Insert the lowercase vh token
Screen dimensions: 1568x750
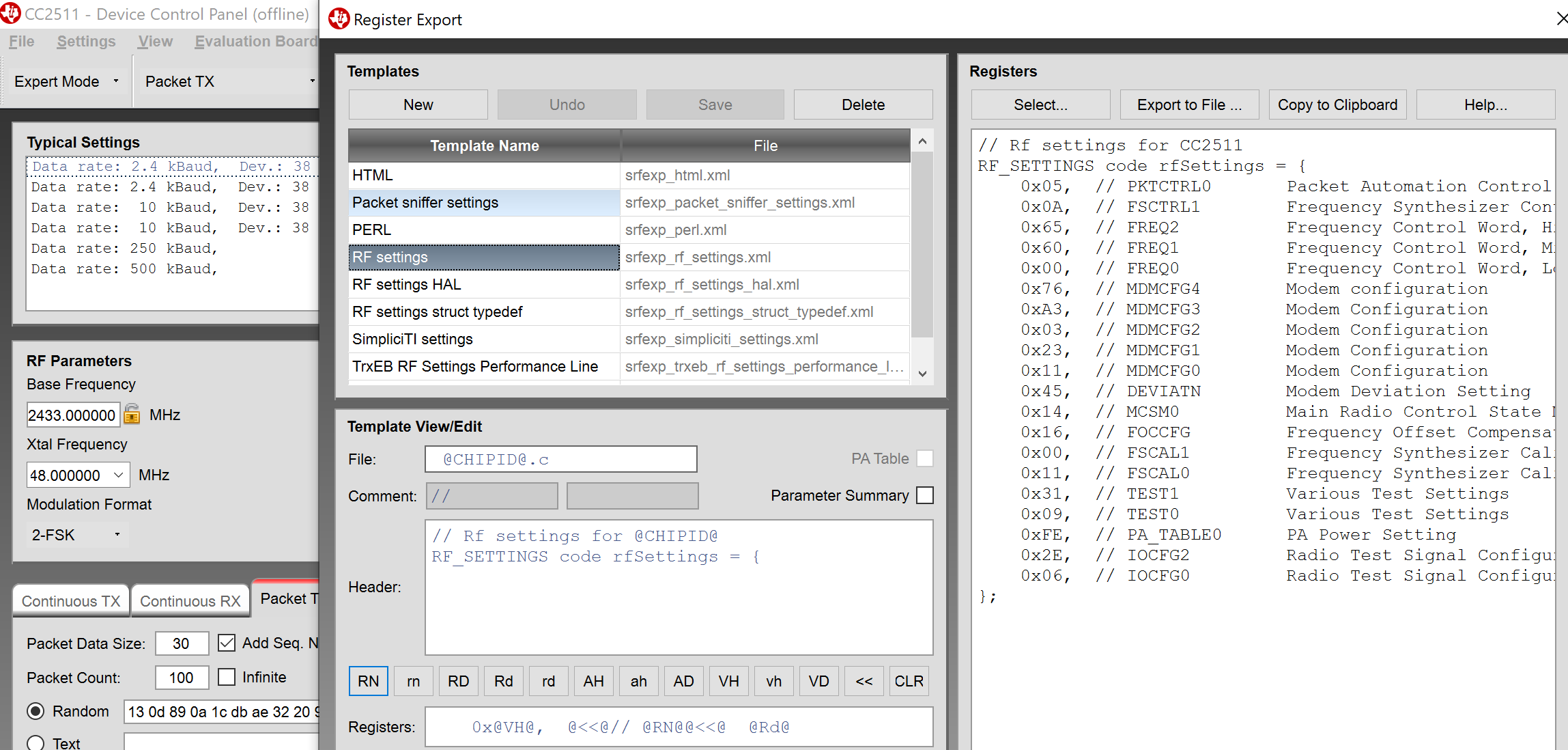click(x=774, y=681)
